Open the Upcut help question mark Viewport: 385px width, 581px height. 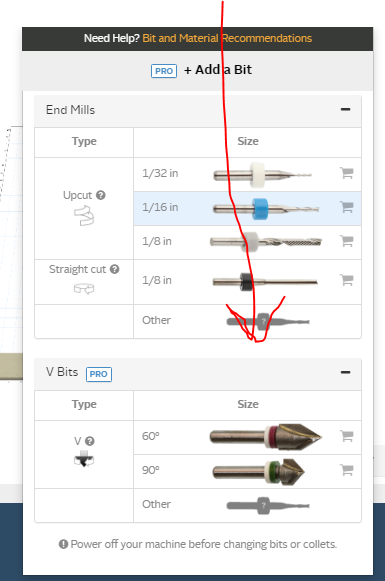(101, 195)
